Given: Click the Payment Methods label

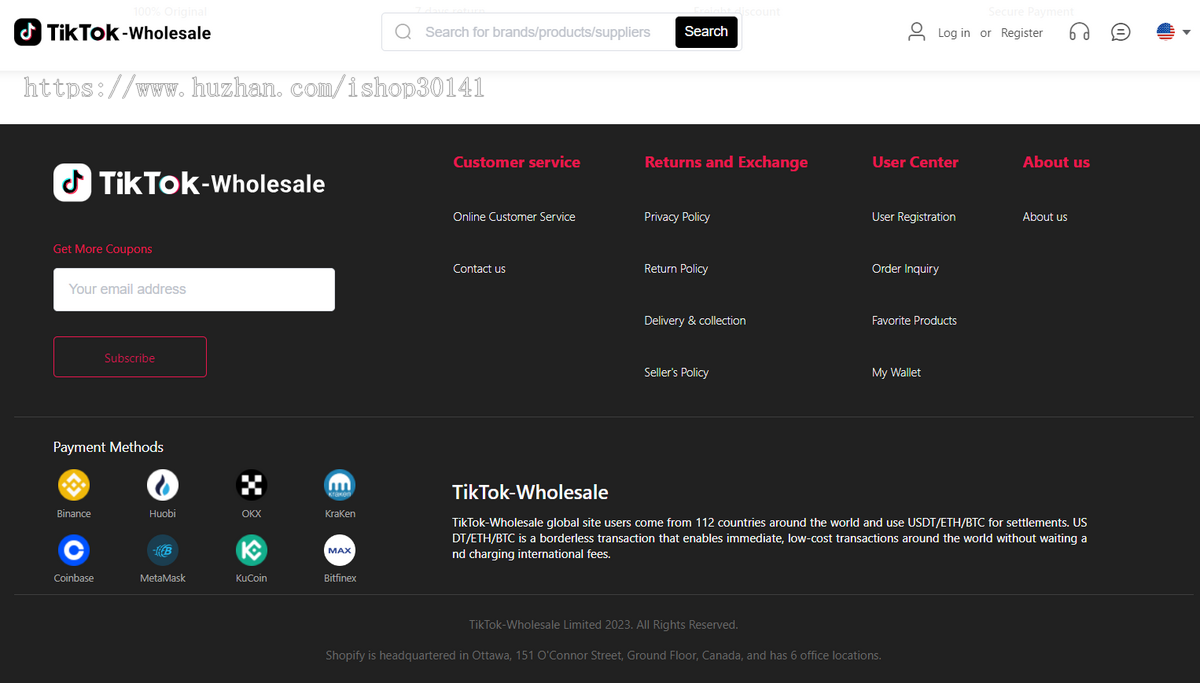Looking at the screenshot, I should (x=108, y=447).
